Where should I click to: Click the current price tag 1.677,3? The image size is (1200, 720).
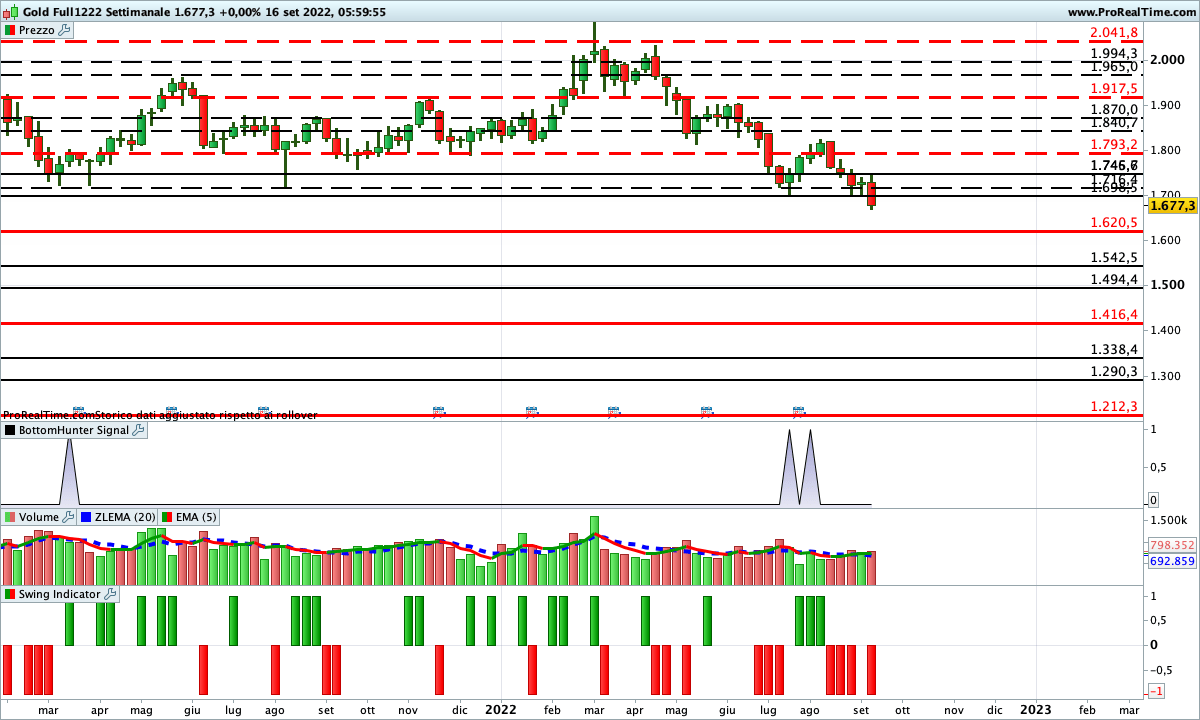tap(1173, 205)
